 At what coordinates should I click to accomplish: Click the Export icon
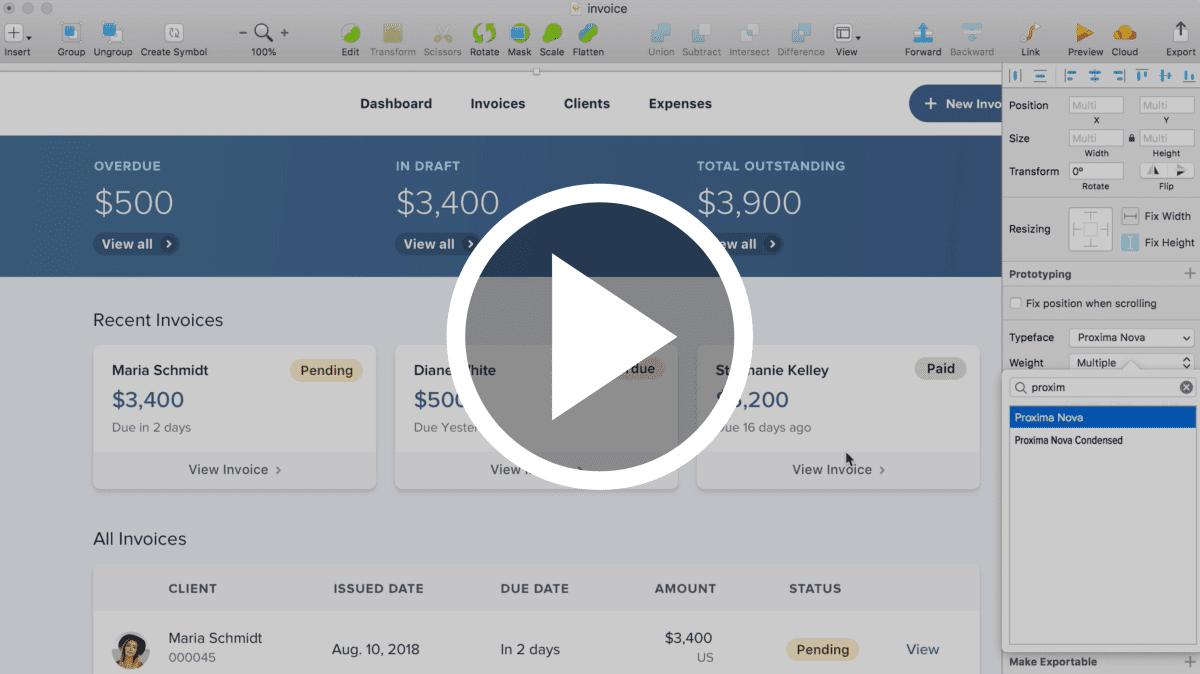1180,33
